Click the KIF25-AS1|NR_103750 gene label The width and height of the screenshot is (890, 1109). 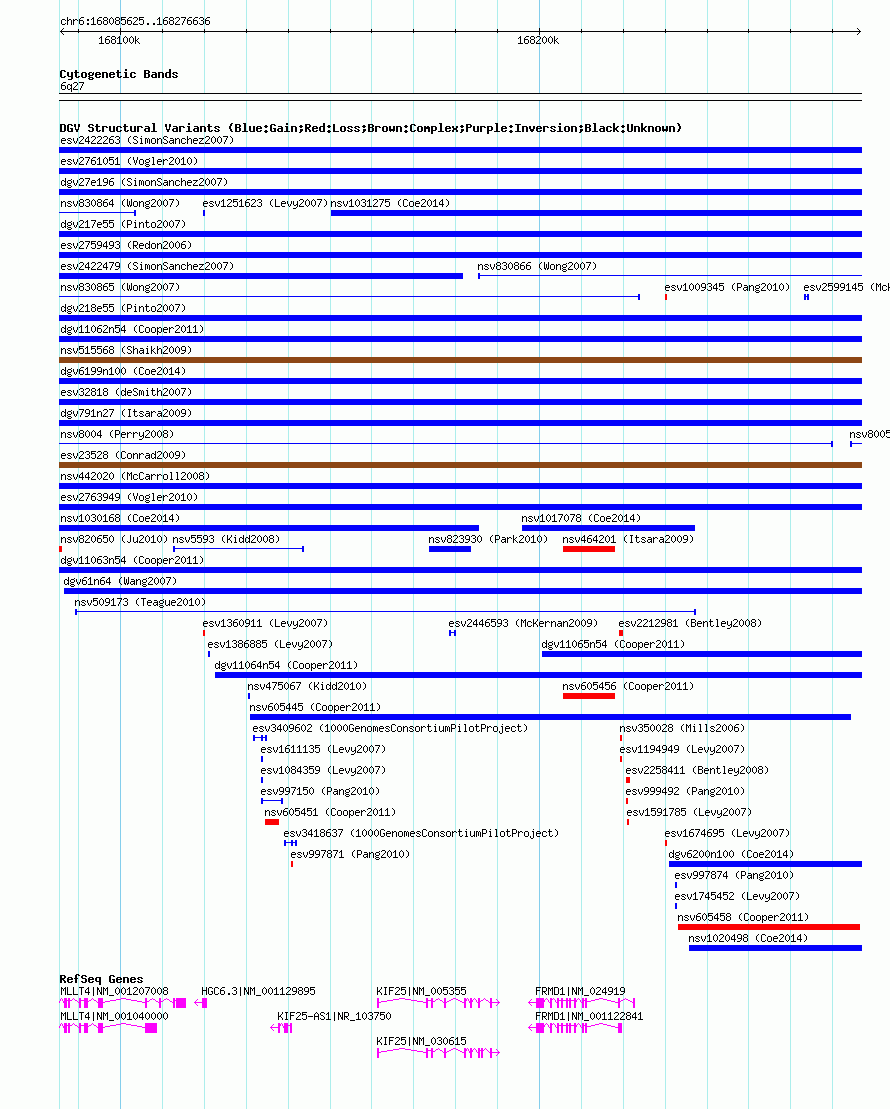(x=334, y=1016)
